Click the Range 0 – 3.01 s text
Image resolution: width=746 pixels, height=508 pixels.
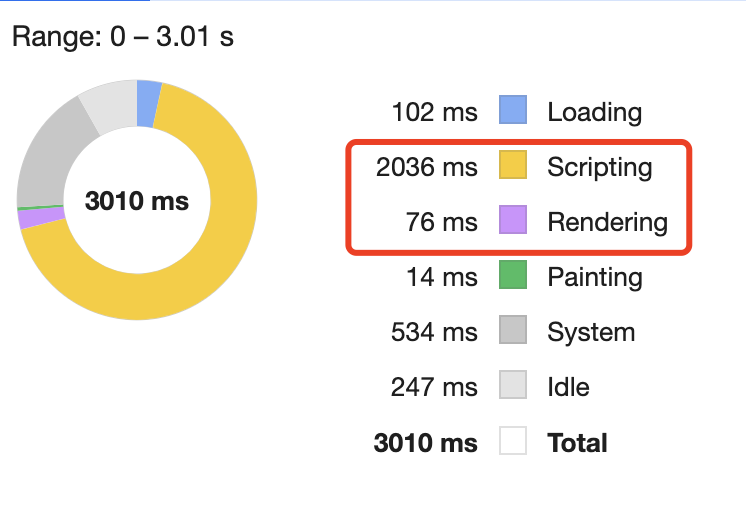(x=123, y=39)
